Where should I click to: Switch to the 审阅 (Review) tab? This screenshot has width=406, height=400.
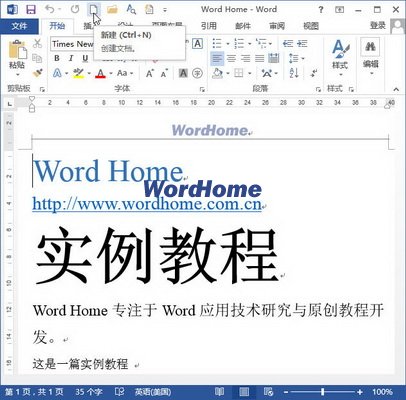(277, 26)
